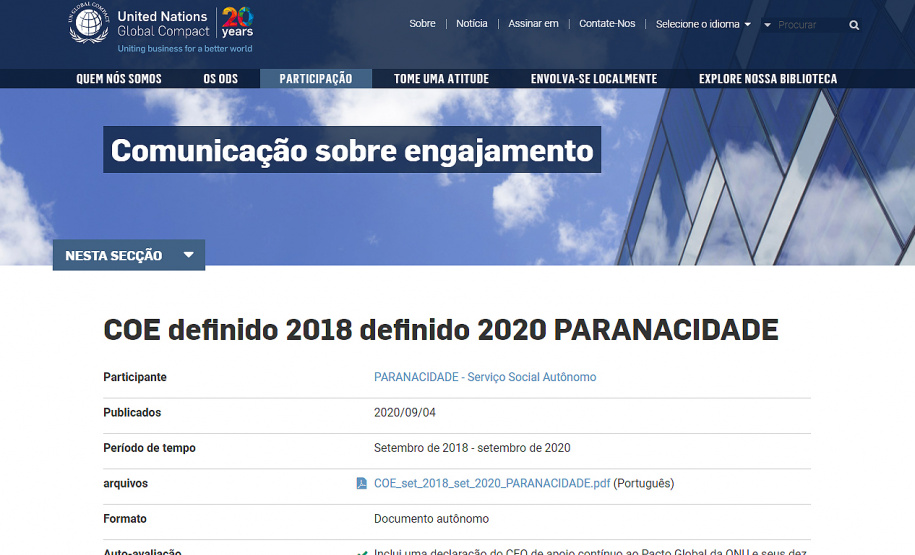Click the Formato row label
This screenshot has width=915, height=555.
[x=125, y=519]
